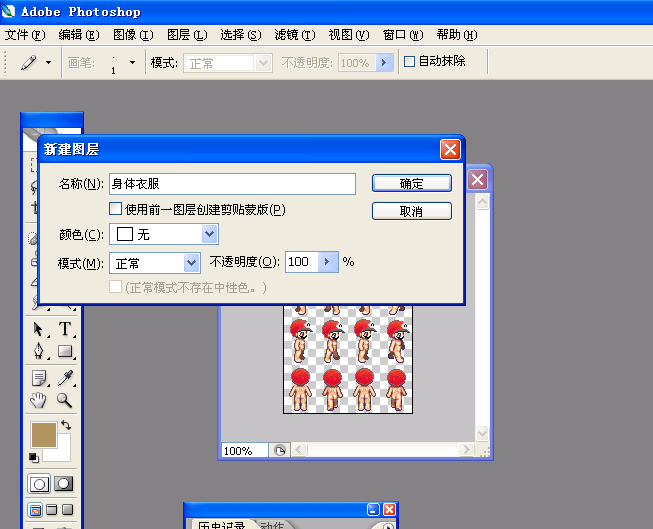Open the 颜色 dropdown showing 无

click(209, 234)
